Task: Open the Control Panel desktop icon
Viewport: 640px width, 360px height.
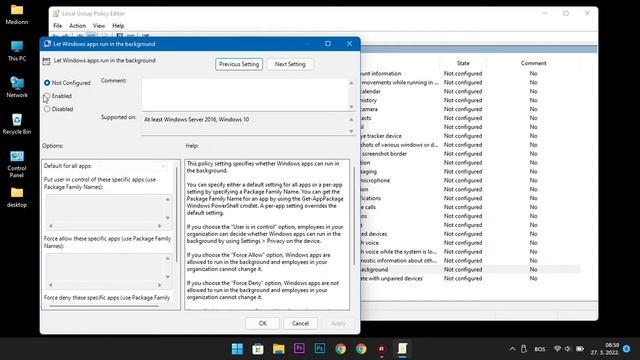Action: pyautogui.click(x=17, y=164)
